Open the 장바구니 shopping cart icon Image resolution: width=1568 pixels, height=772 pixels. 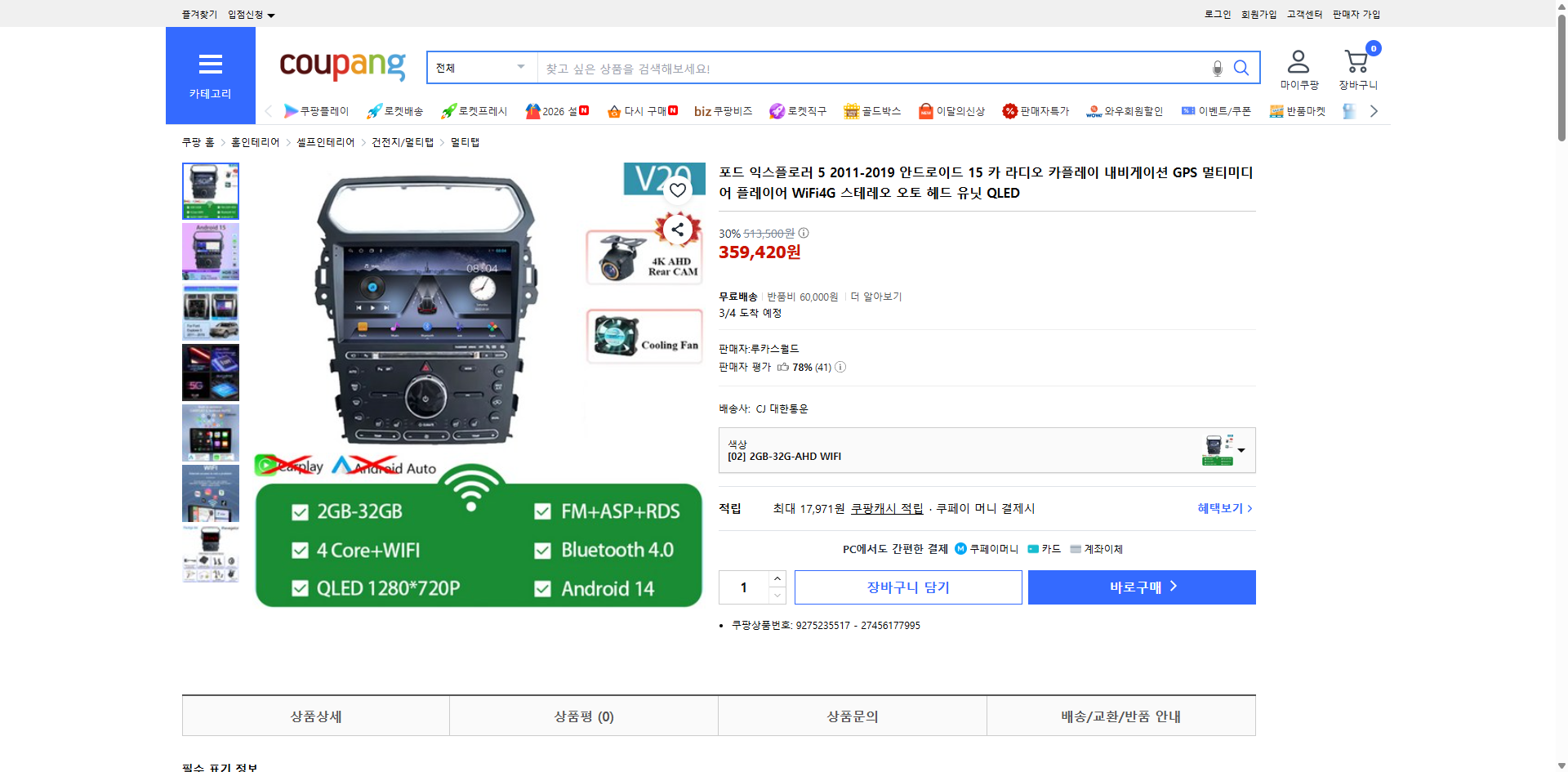click(x=1356, y=62)
